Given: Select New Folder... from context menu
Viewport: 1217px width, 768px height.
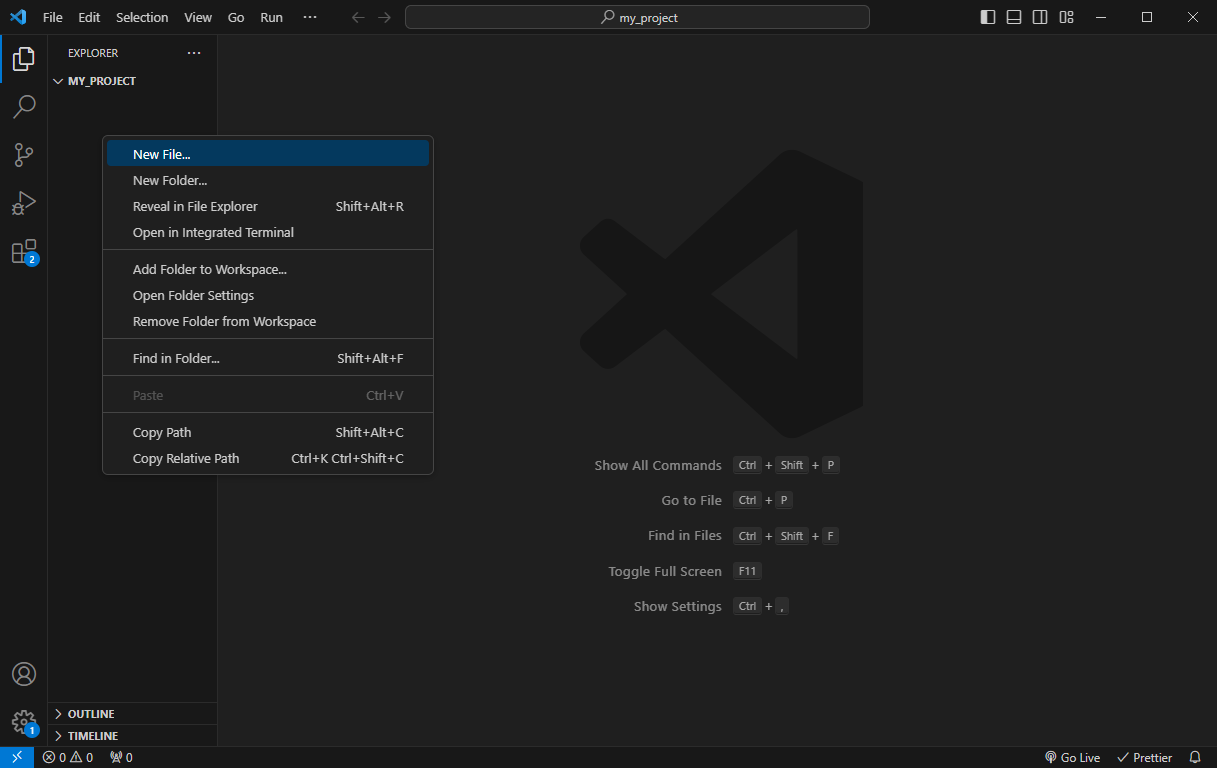Looking at the screenshot, I should pos(170,181).
